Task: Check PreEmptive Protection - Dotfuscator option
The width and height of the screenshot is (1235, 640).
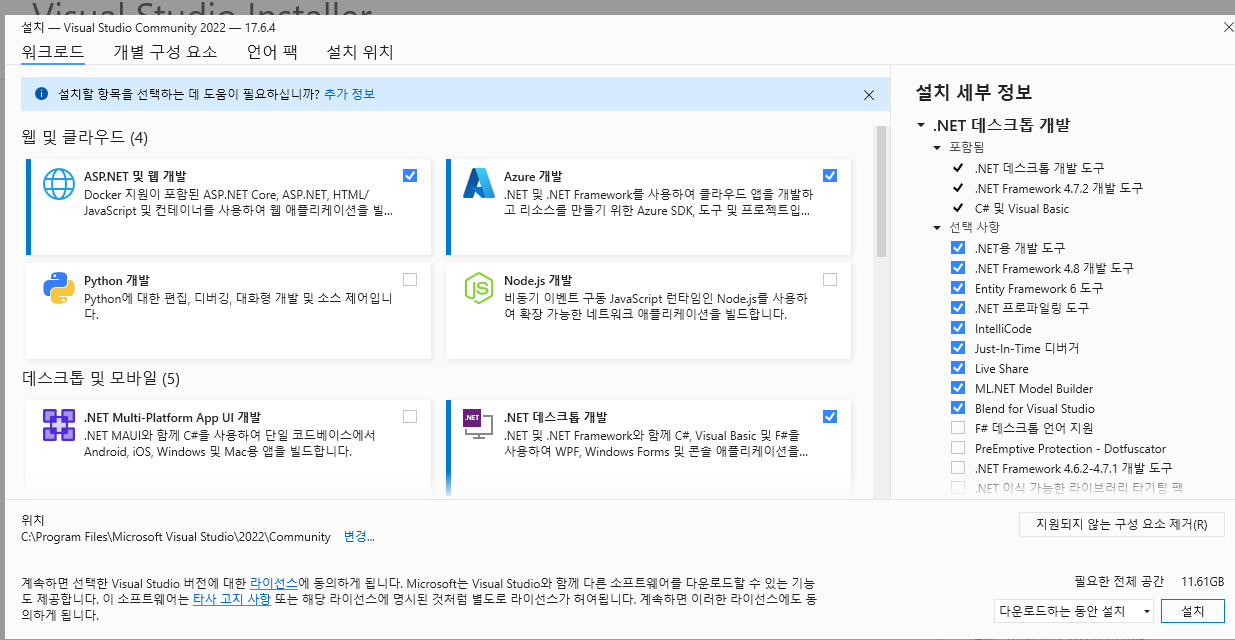Action: click(958, 448)
